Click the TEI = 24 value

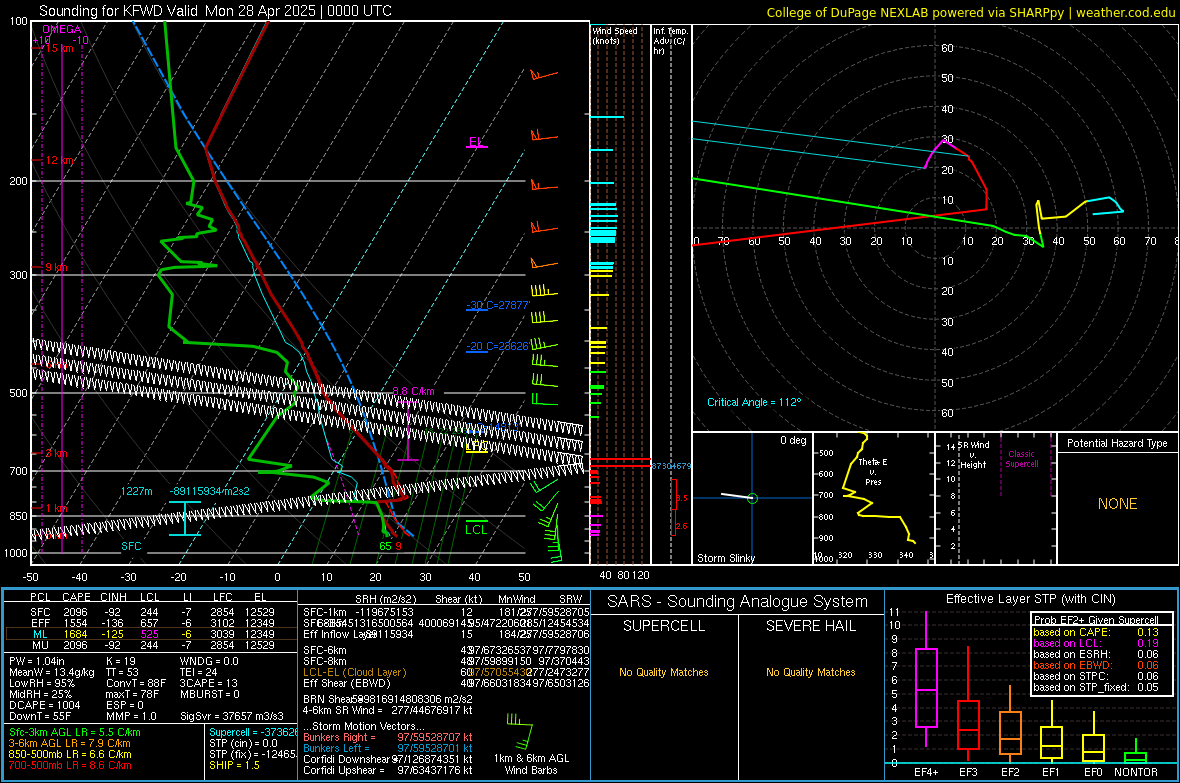coord(199,672)
